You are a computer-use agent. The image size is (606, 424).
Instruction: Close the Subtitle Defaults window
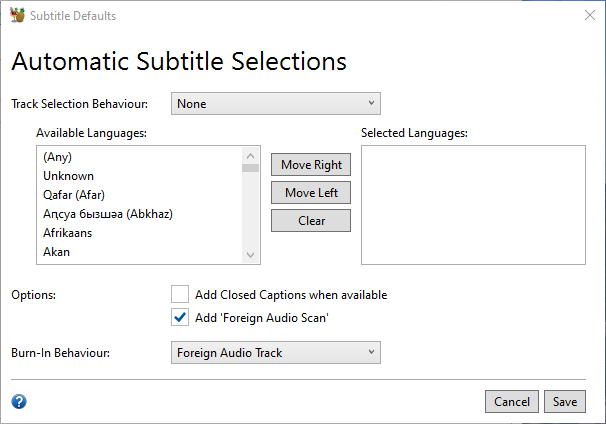pos(590,15)
